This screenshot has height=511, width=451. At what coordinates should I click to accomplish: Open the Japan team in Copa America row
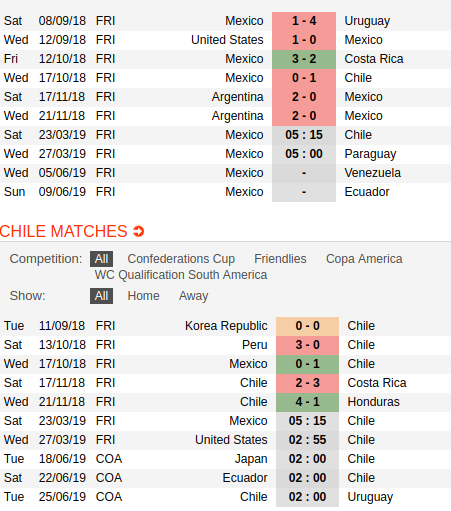(x=251, y=459)
